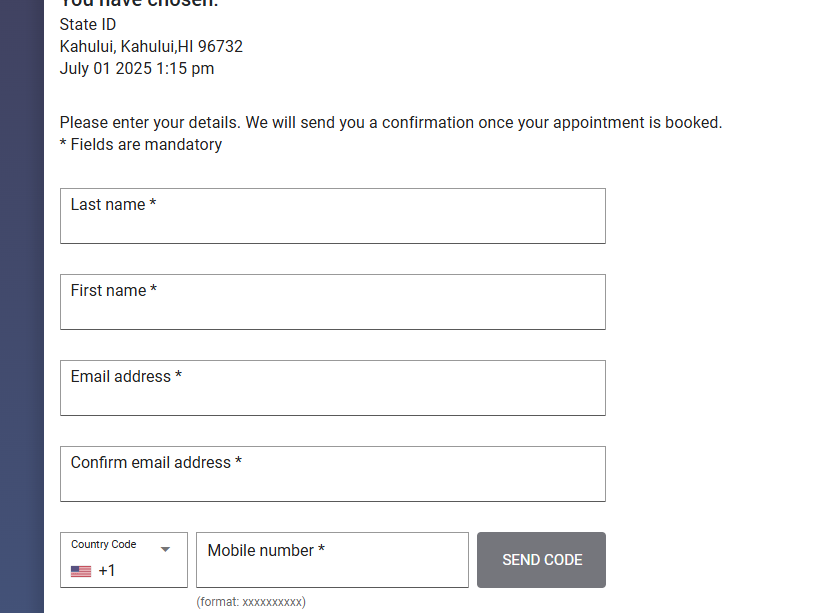Focus the First name input field
The height and width of the screenshot is (613, 818).
[x=333, y=302]
